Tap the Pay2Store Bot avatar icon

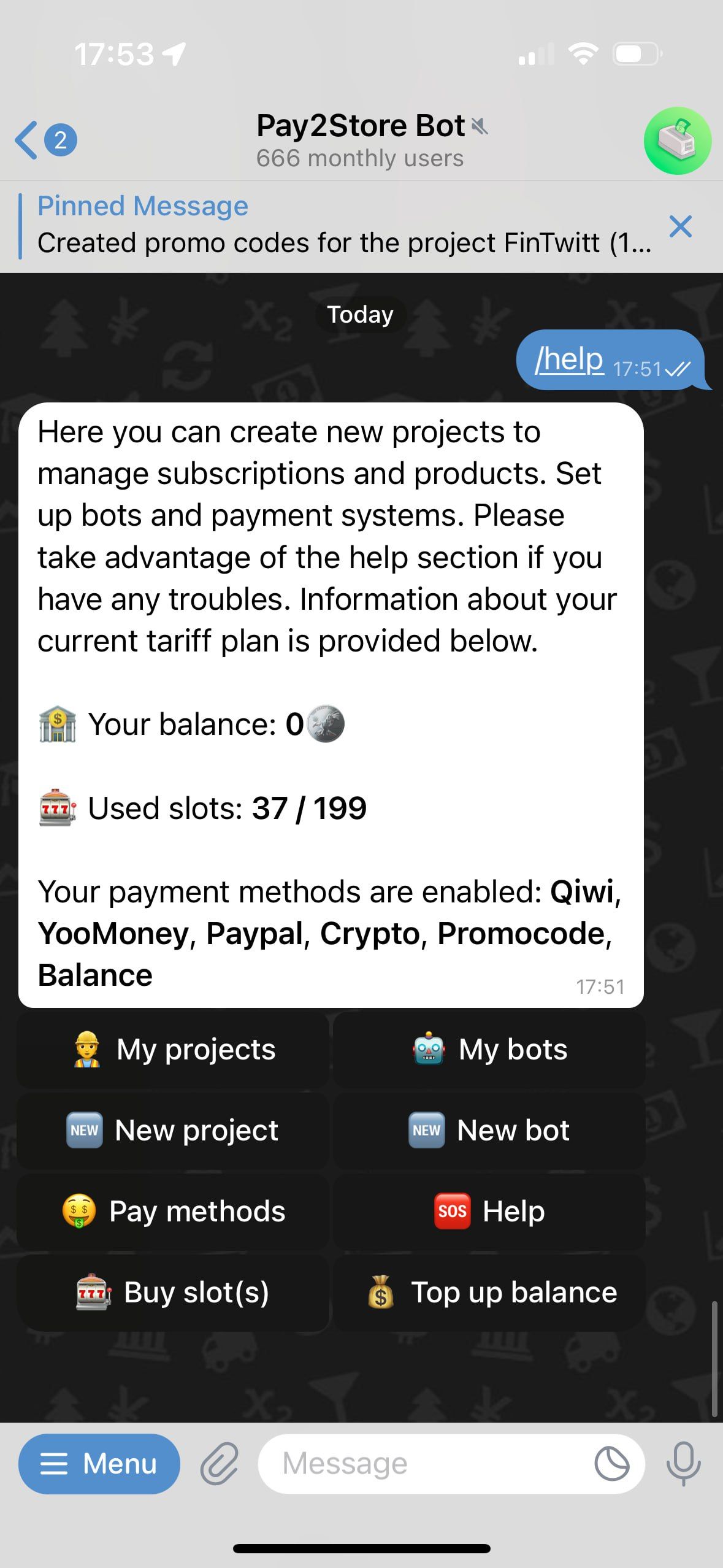(677, 140)
